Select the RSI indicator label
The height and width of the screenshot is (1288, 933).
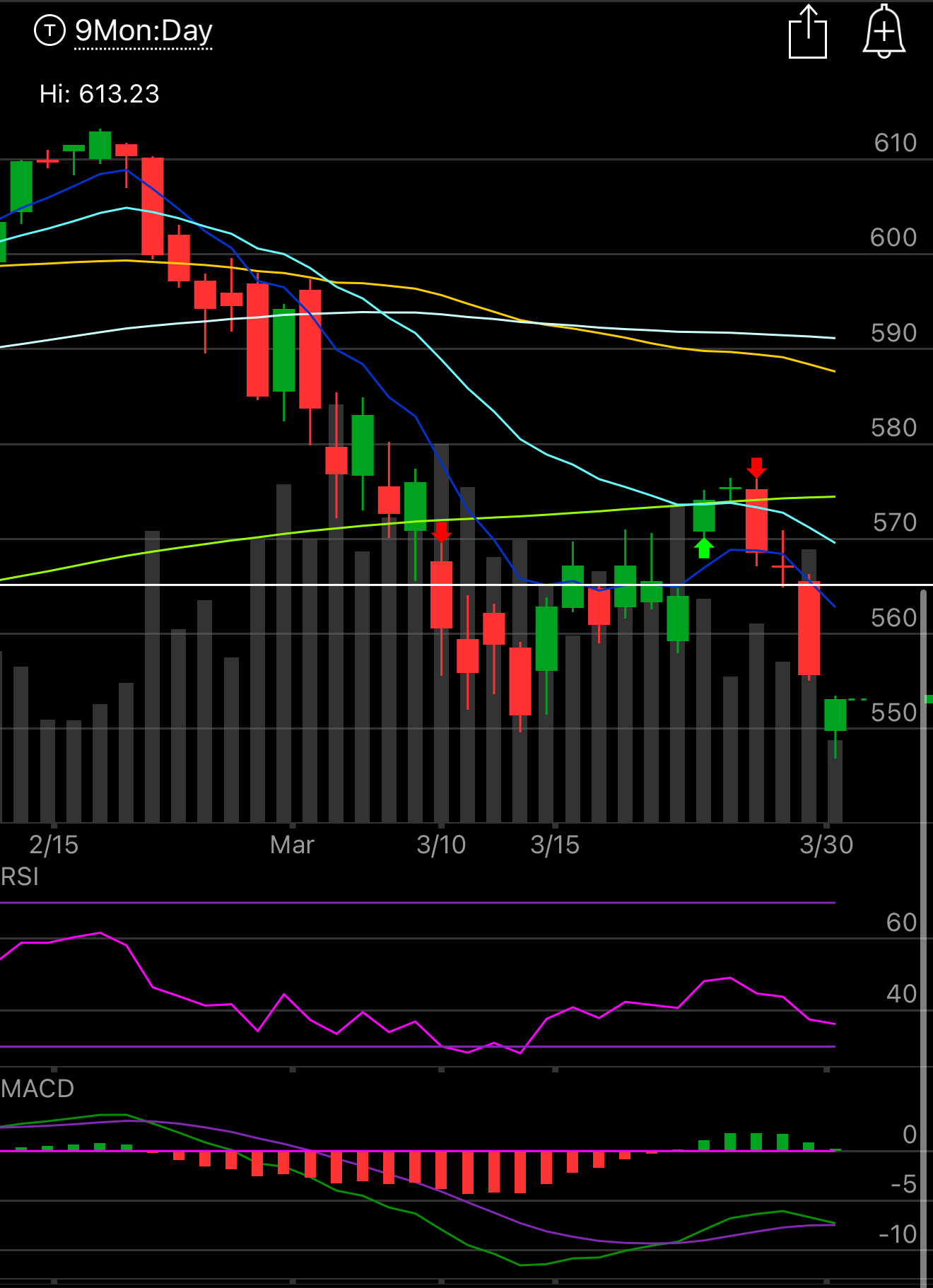click(x=20, y=877)
